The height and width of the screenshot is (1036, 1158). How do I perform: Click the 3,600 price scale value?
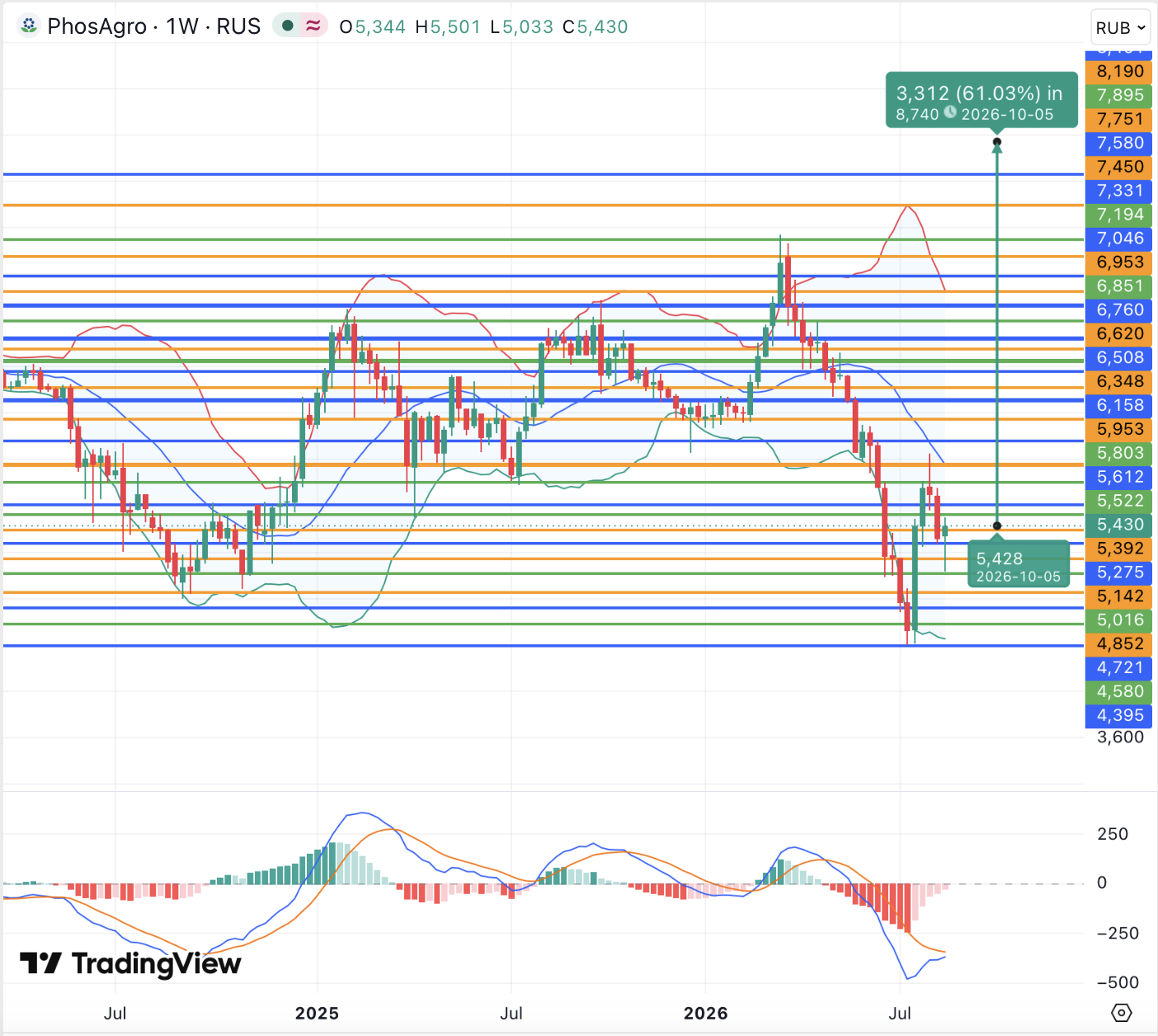pyautogui.click(x=1120, y=738)
